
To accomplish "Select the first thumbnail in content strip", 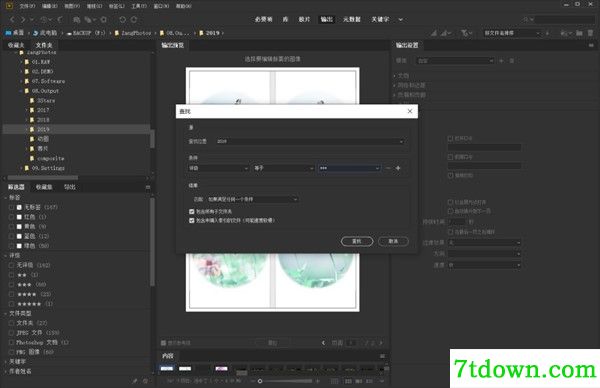I will [x=166, y=368].
